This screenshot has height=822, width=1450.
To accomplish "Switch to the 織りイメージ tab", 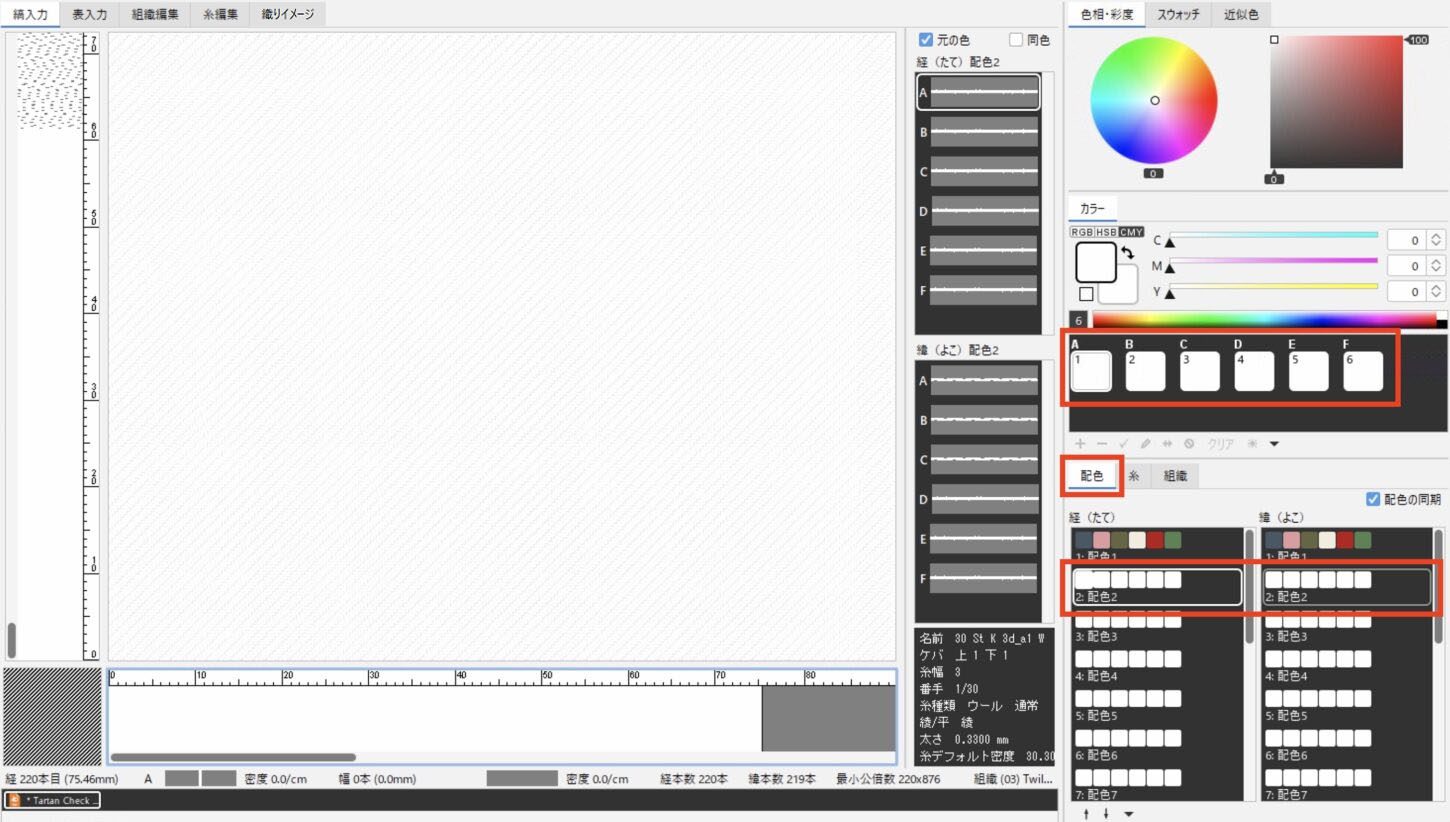I will point(287,14).
